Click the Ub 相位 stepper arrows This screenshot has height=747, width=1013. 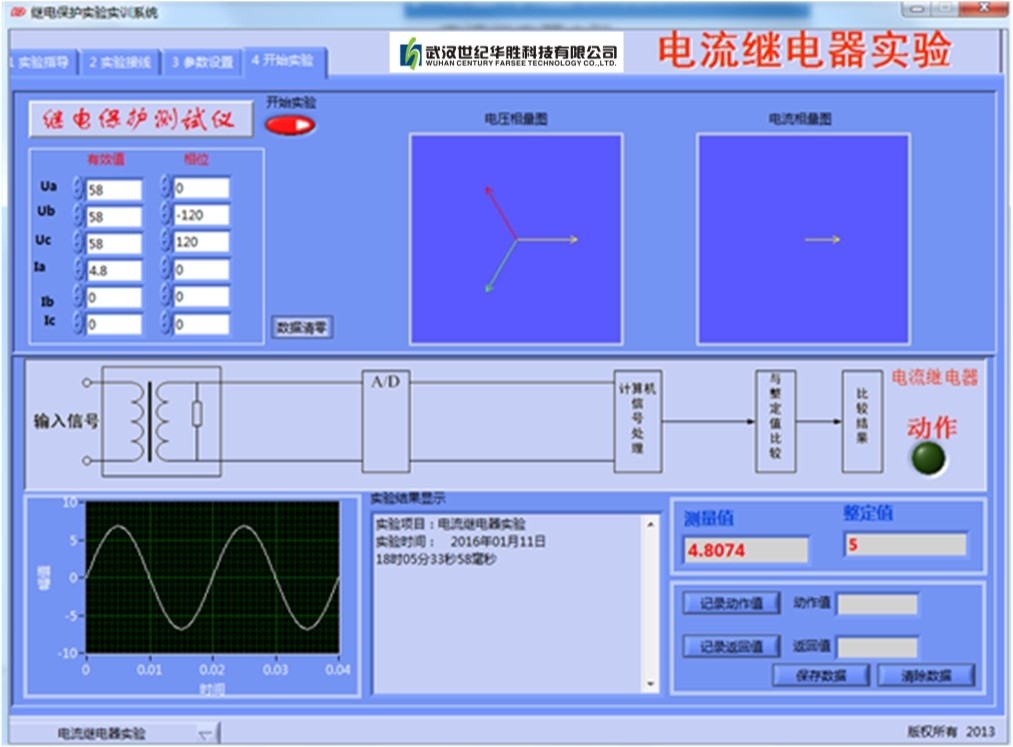click(166, 216)
